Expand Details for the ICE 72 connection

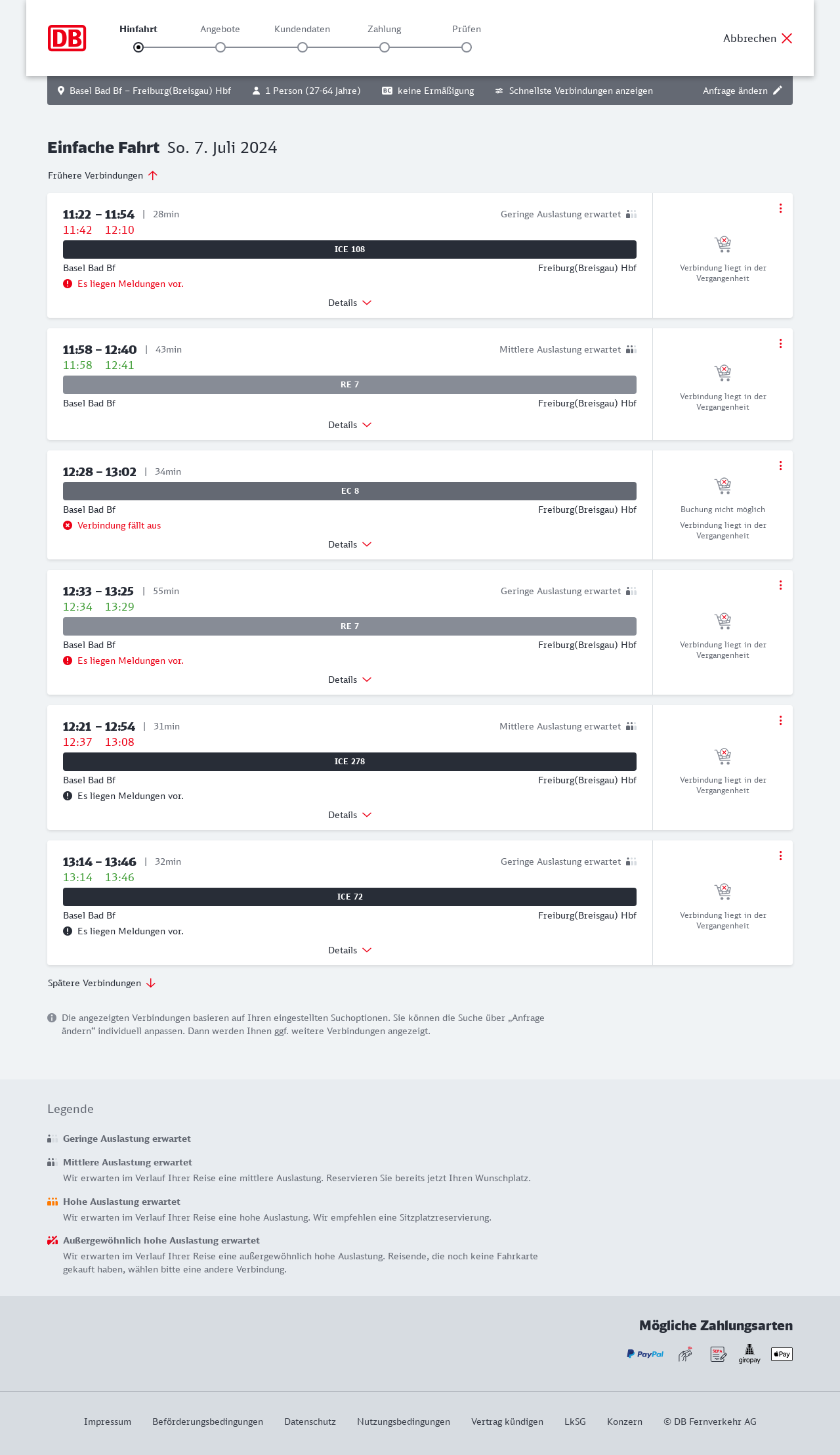(350, 950)
